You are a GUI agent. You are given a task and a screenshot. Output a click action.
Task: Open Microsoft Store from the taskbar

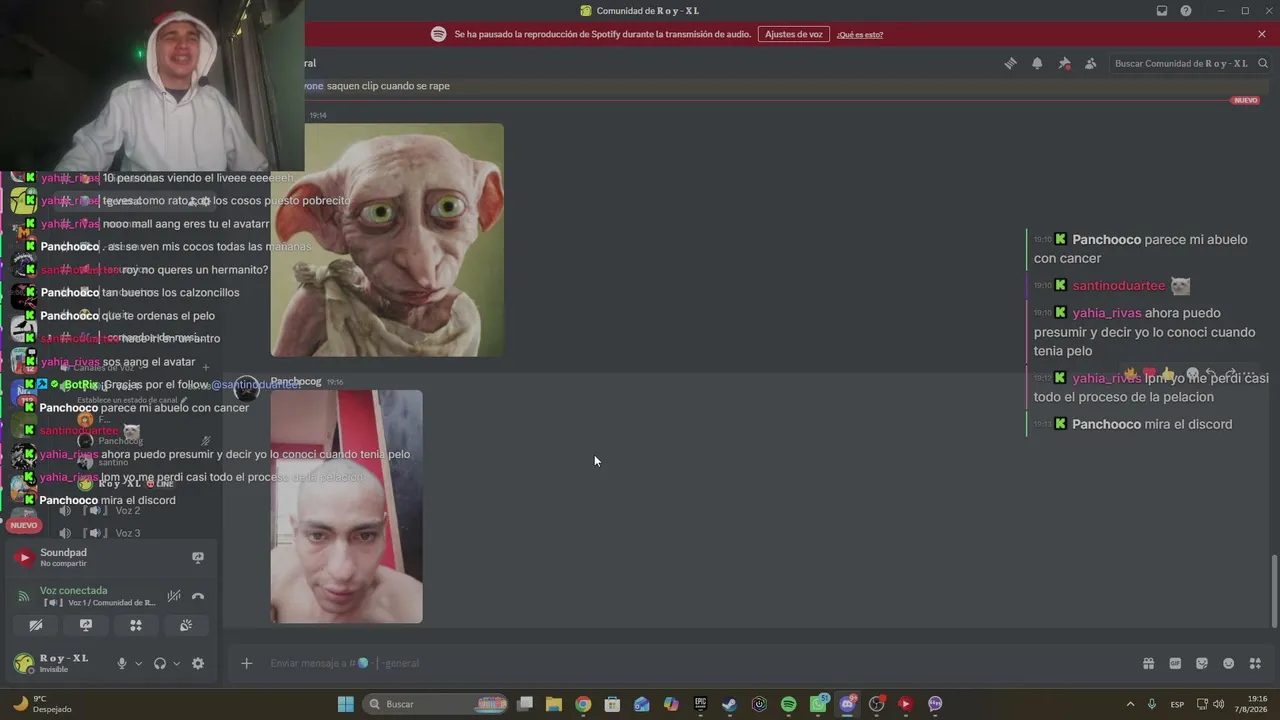613,704
